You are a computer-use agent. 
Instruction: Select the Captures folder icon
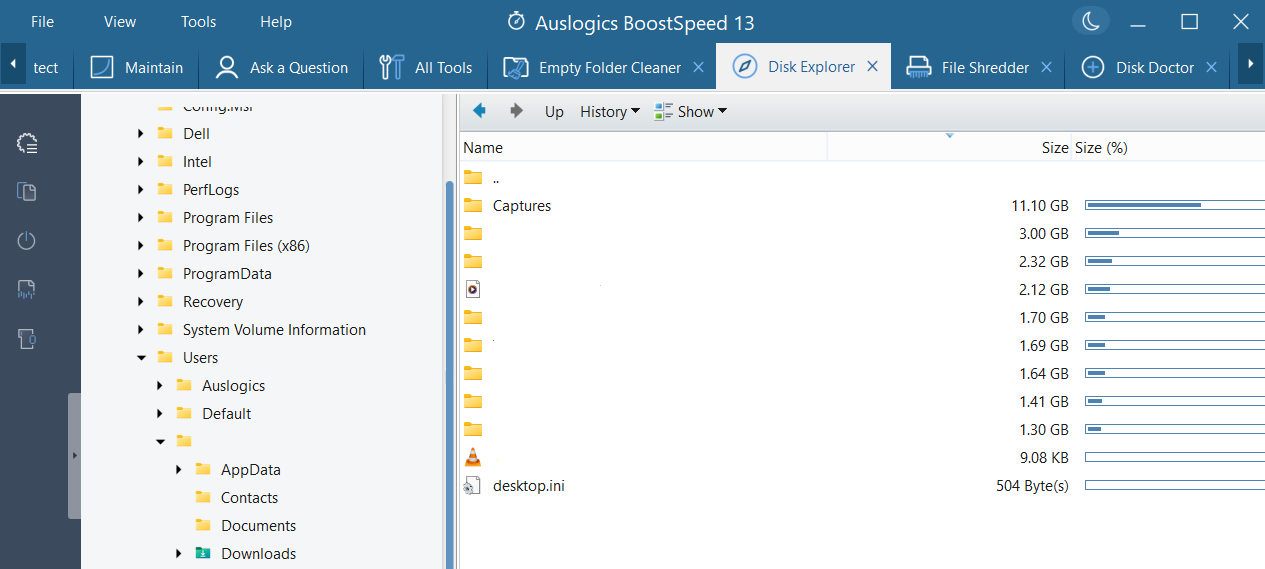pyautogui.click(x=473, y=206)
